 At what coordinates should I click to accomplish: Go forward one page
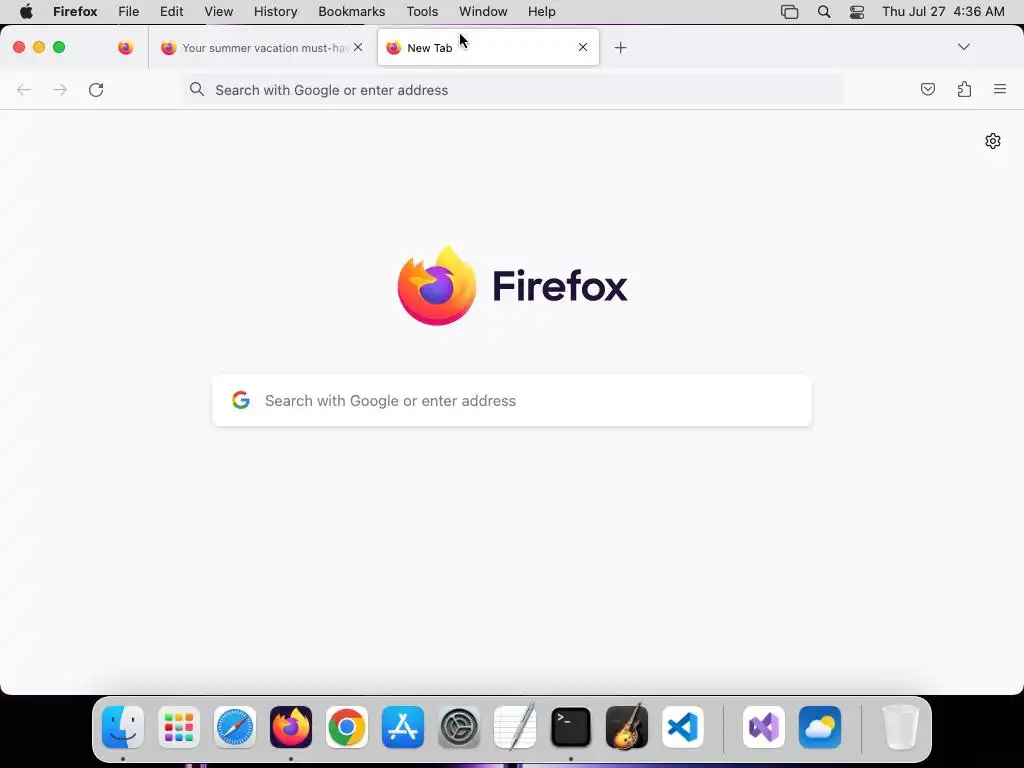pos(60,89)
